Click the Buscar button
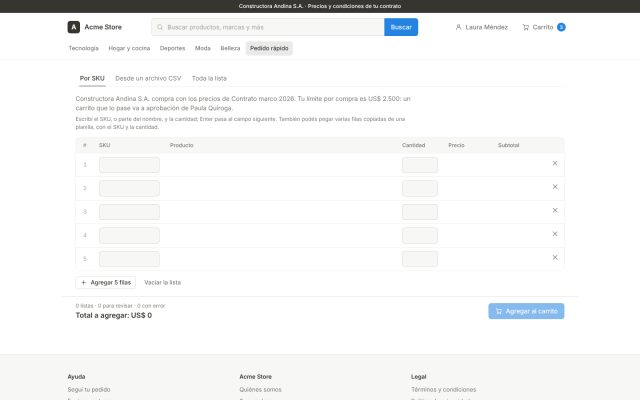The height and width of the screenshot is (400, 640). 401,27
